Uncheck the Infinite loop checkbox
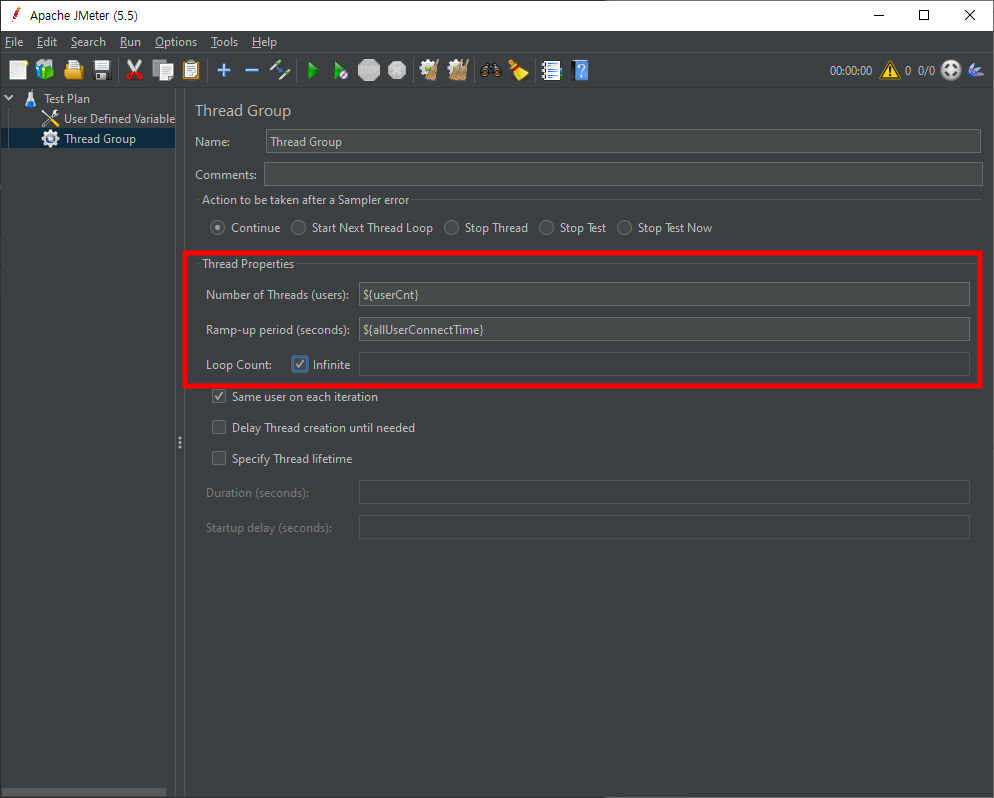 click(x=300, y=364)
